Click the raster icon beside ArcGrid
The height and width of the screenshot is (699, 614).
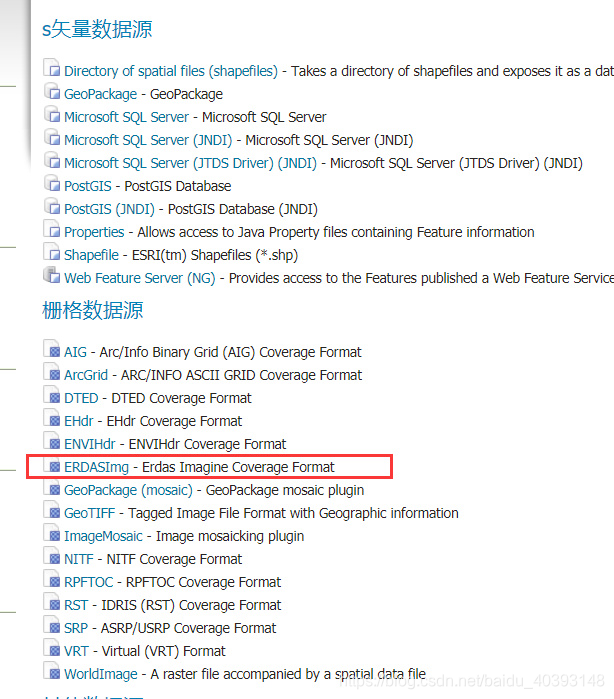click(52, 373)
